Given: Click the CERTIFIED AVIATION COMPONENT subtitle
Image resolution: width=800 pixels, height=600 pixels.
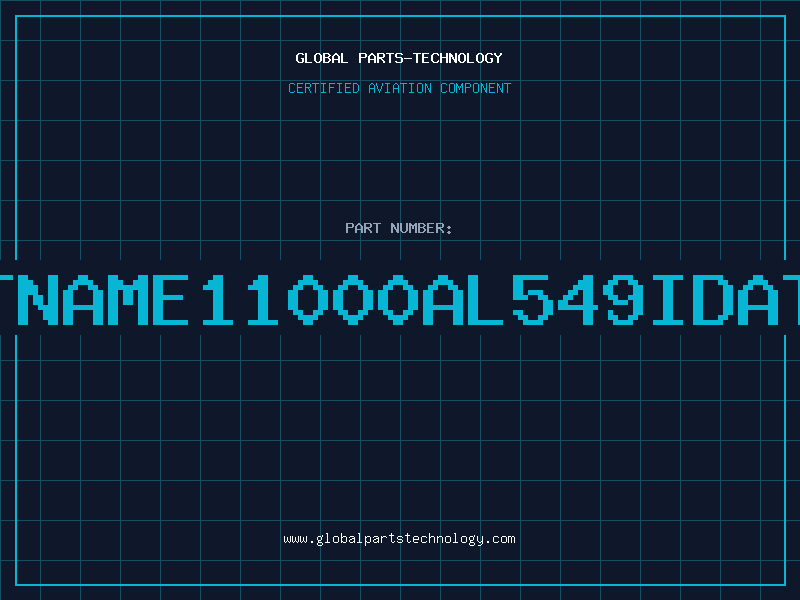Looking at the screenshot, I should 399,88.
